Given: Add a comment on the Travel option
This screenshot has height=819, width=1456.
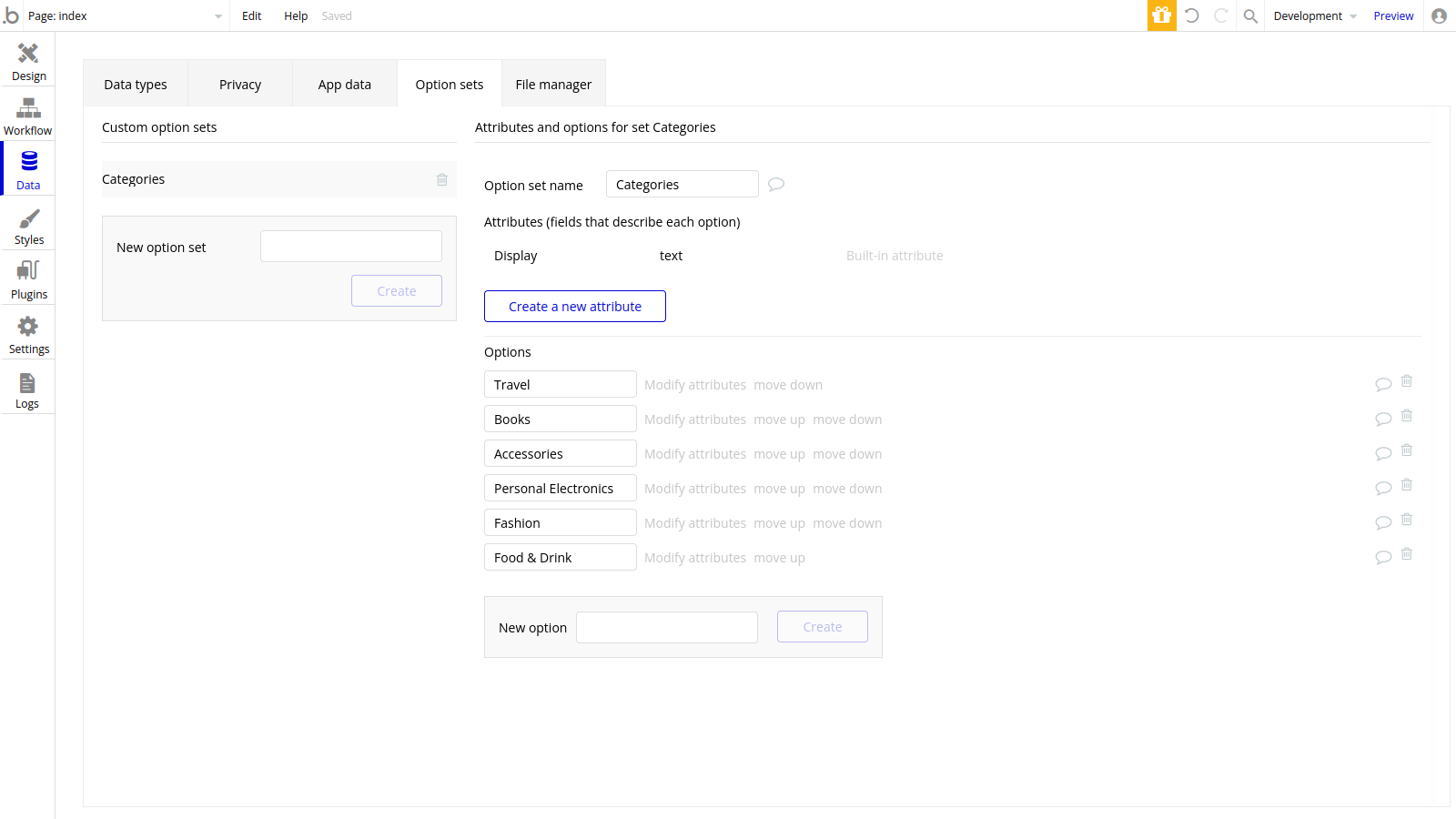Looking at the screenshot, I should pos(1383,383).
